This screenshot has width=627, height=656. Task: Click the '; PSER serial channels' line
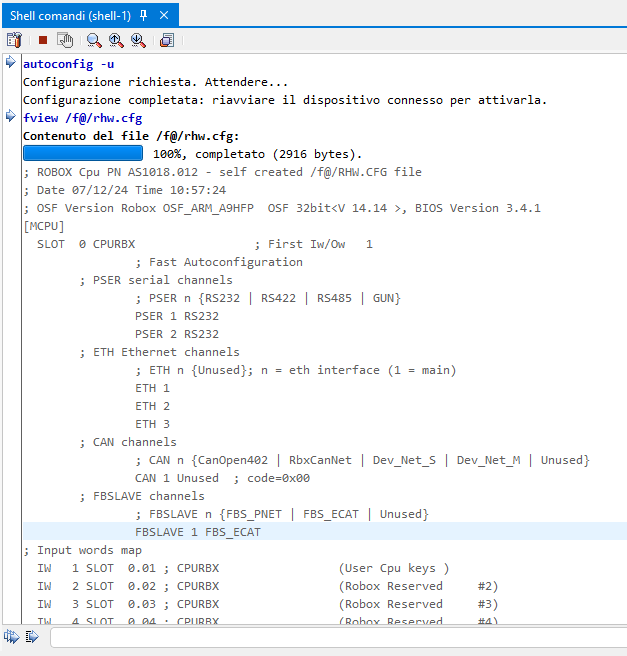pos(156,280)
